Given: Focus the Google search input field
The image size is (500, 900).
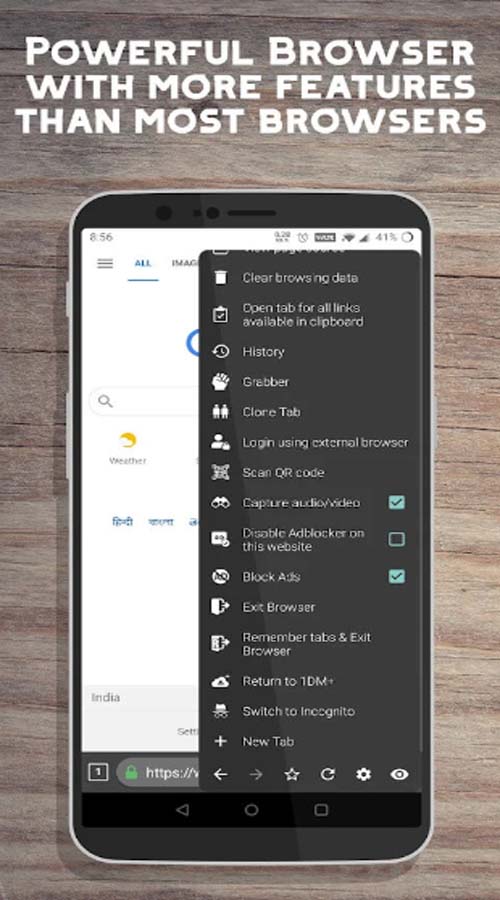Looking at the screenshot, I should tap(145, 401).
